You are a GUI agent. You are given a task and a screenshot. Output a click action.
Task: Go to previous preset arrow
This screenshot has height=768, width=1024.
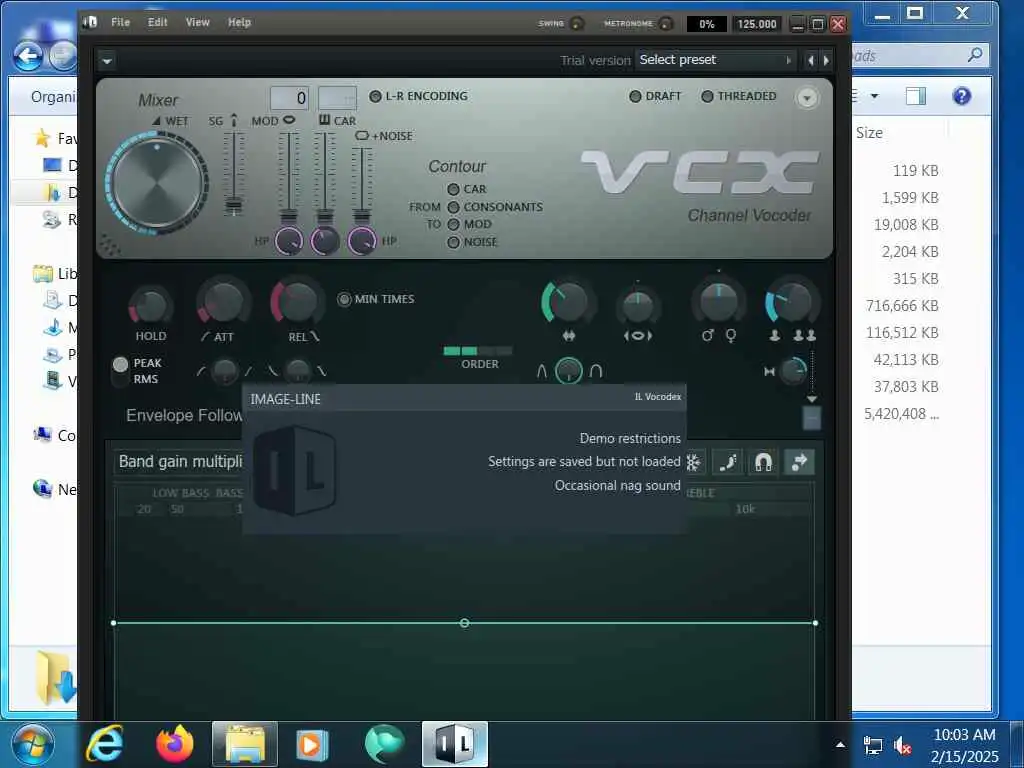810,61
